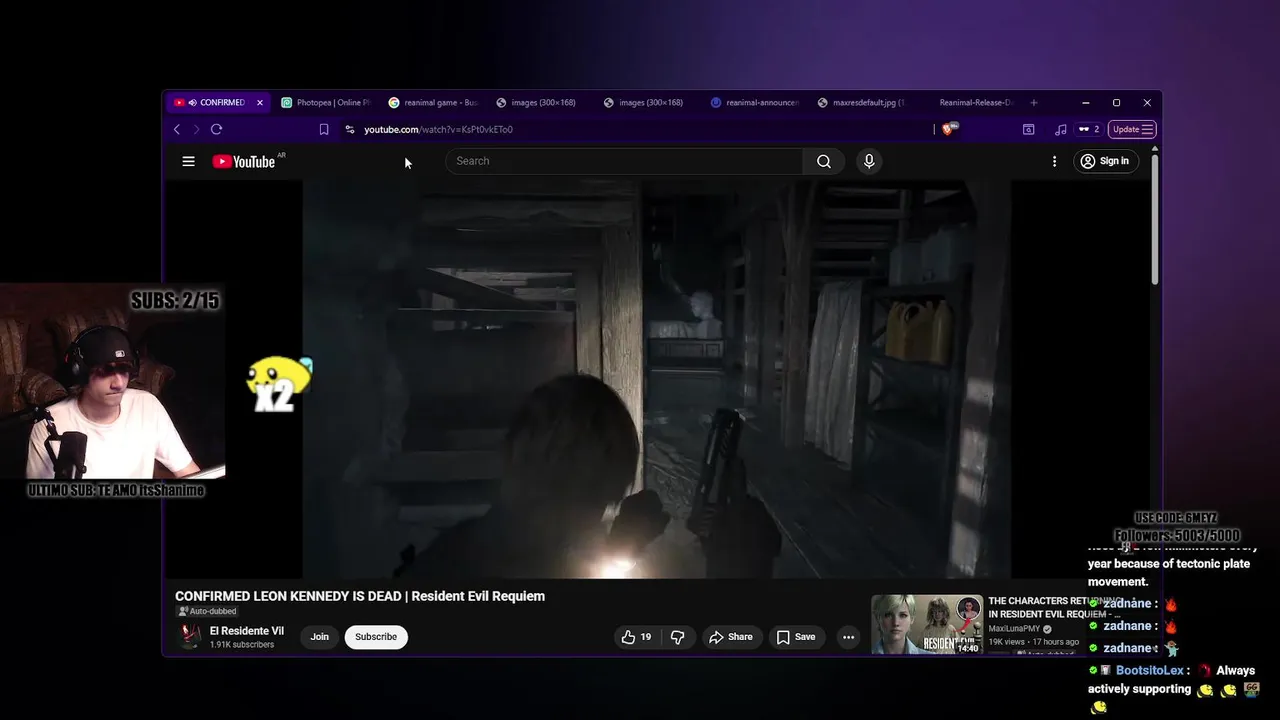Open a new tab with plus button

tap(1034, 102)
